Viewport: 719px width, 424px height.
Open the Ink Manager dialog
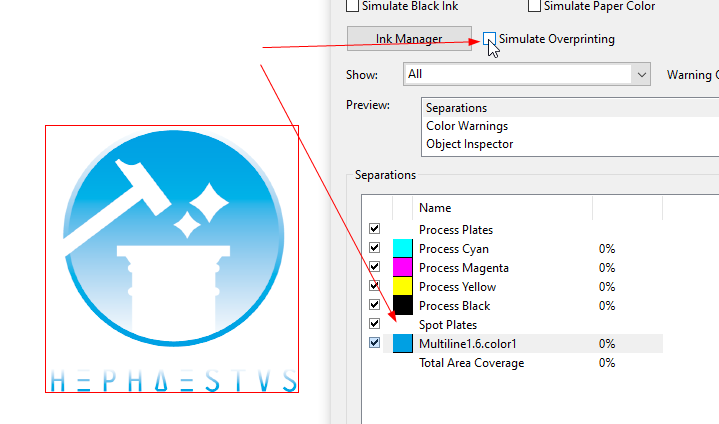click(x=409, y=39)
